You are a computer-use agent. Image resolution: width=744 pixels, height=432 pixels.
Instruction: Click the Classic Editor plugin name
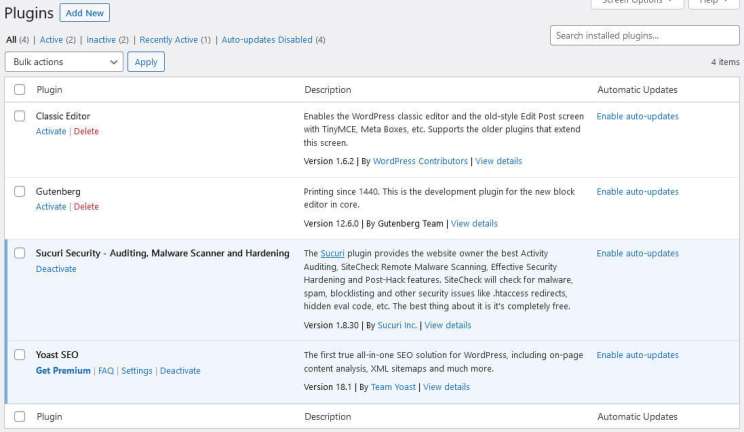63,116
